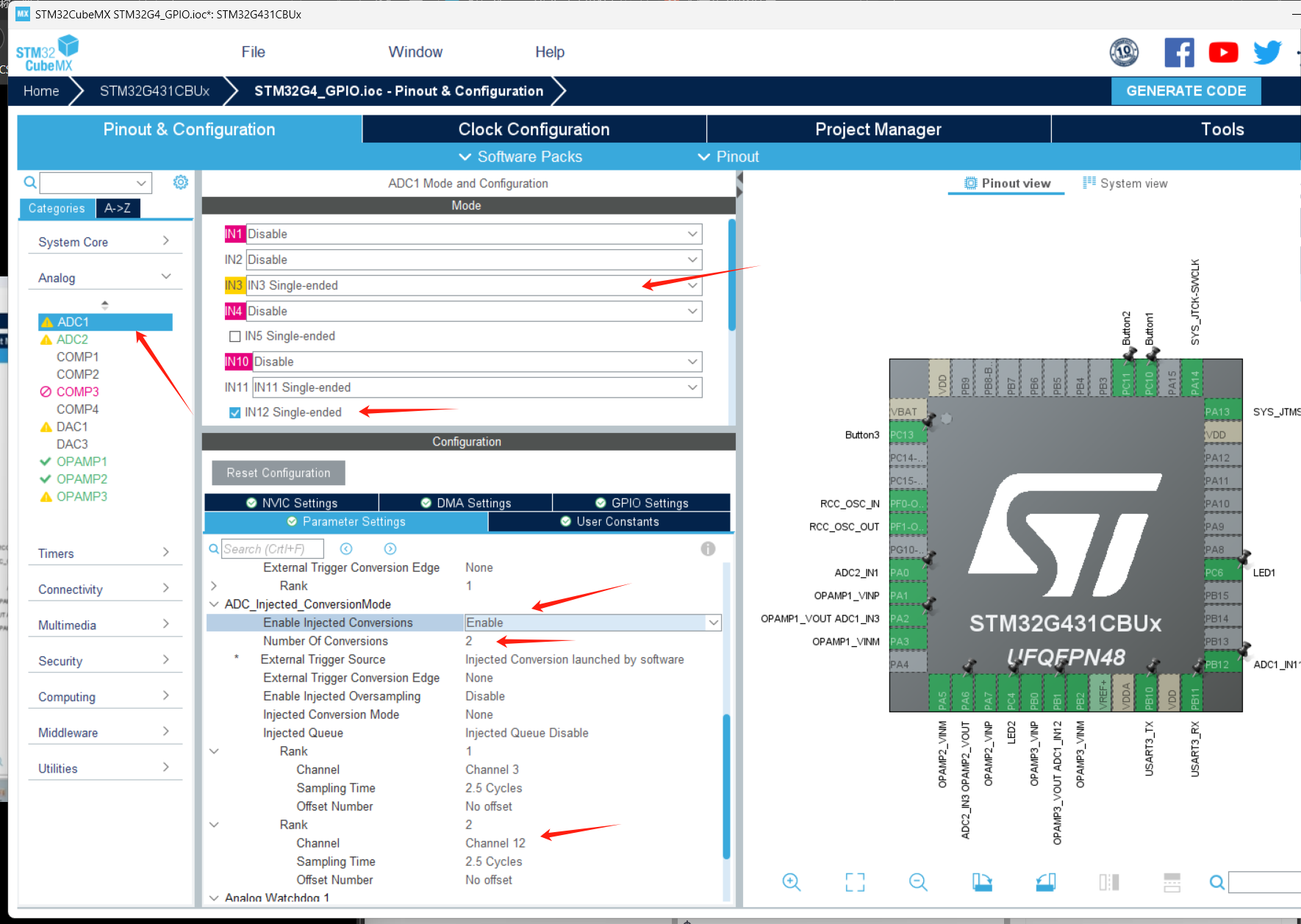Click the PA2 pin on the chip
The height and width of the screenshot is (924, 1301).
(908, 618)
